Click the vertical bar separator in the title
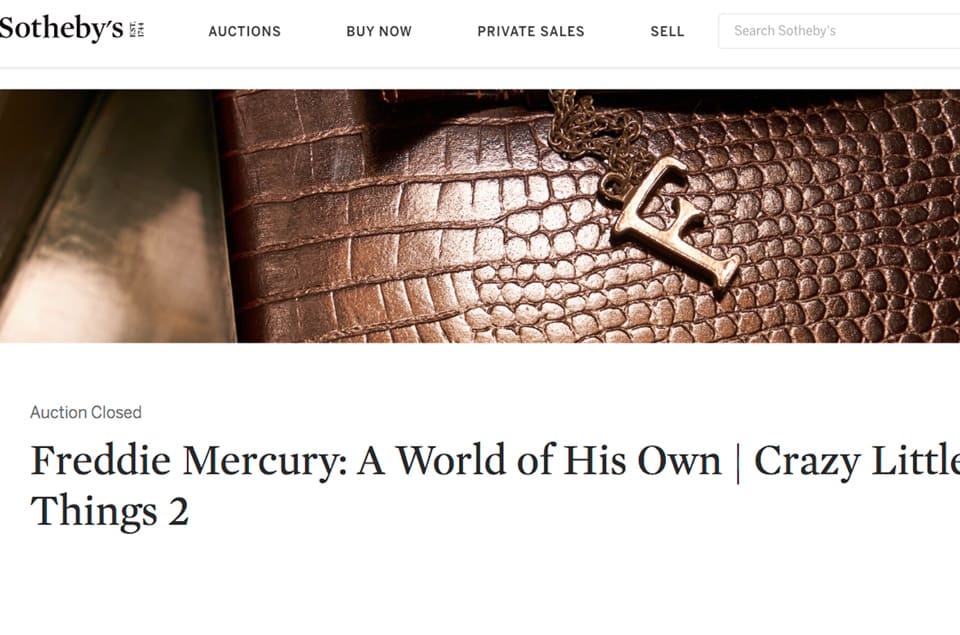 tap(738, 463)
